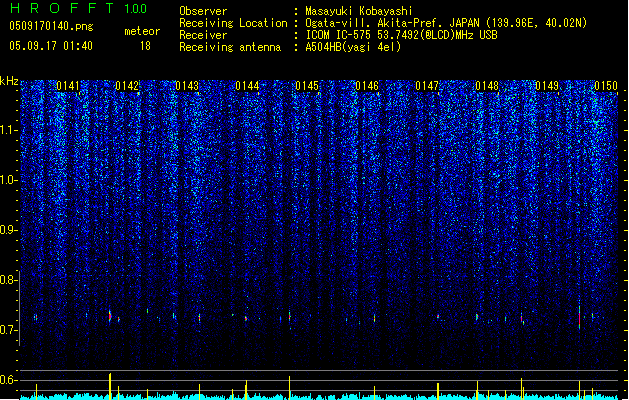Click the 0.6 kHz axis tick label
629x400 pixels.
click(8, 380)
